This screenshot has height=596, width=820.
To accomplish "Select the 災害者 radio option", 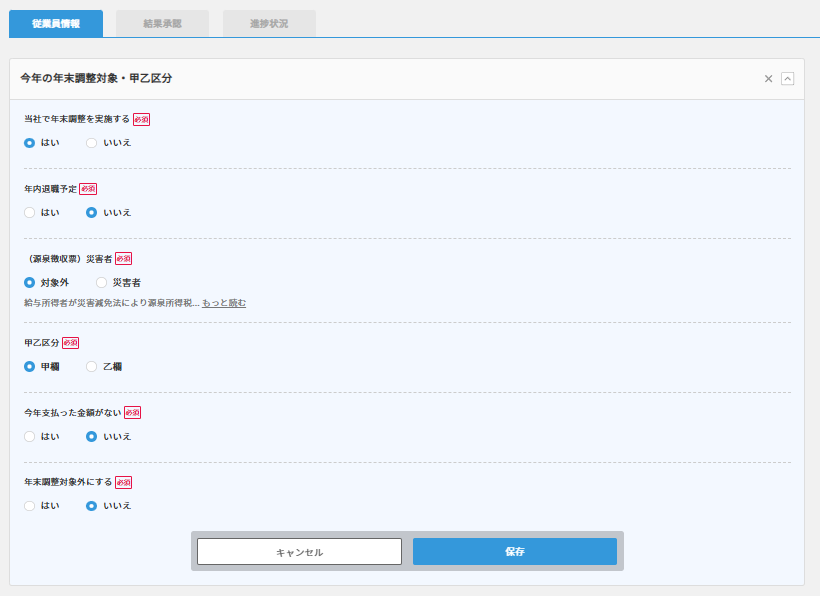I will click(x=102, y=283).
